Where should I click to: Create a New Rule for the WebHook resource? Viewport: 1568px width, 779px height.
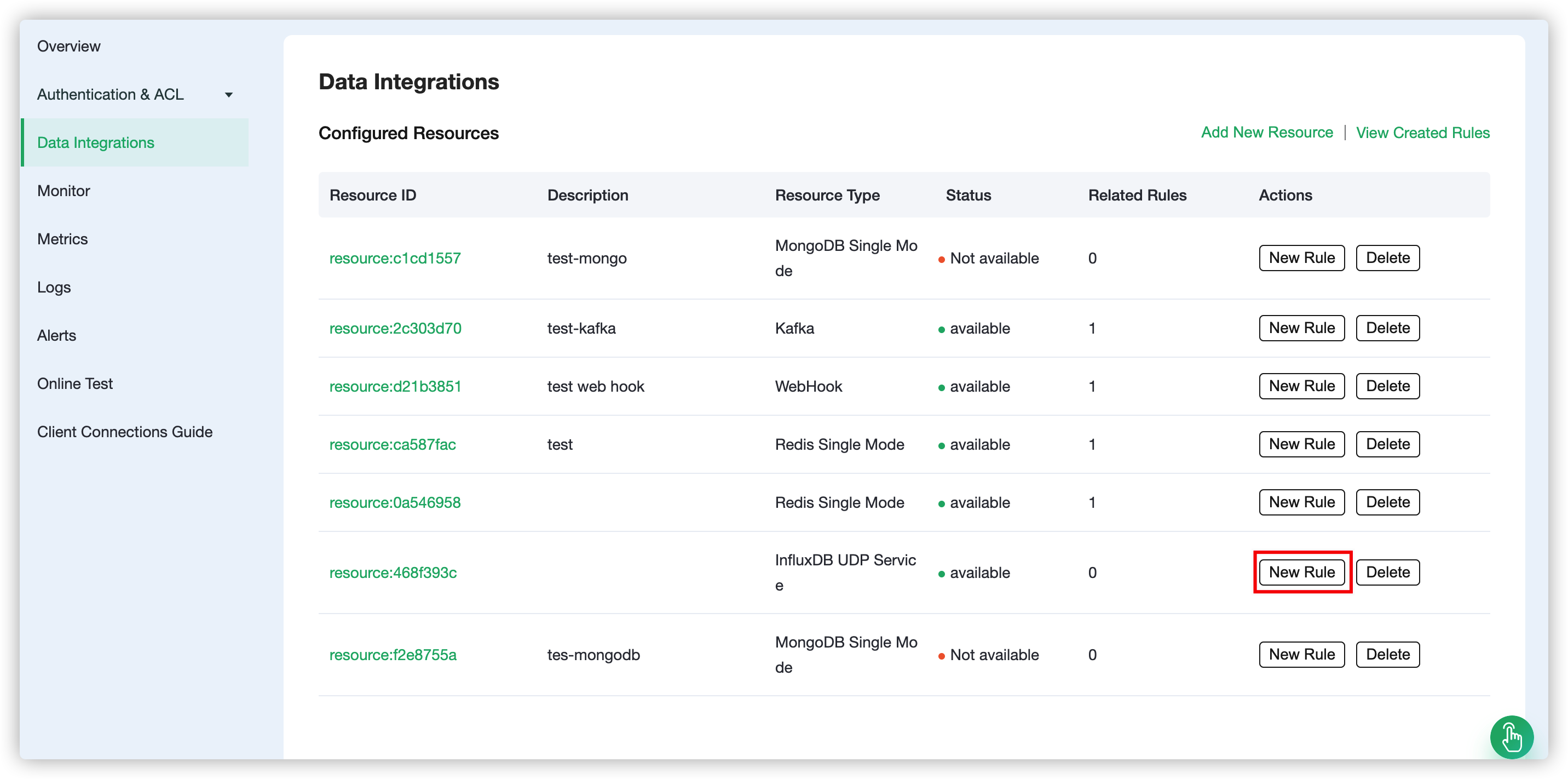pos(1301,386)
